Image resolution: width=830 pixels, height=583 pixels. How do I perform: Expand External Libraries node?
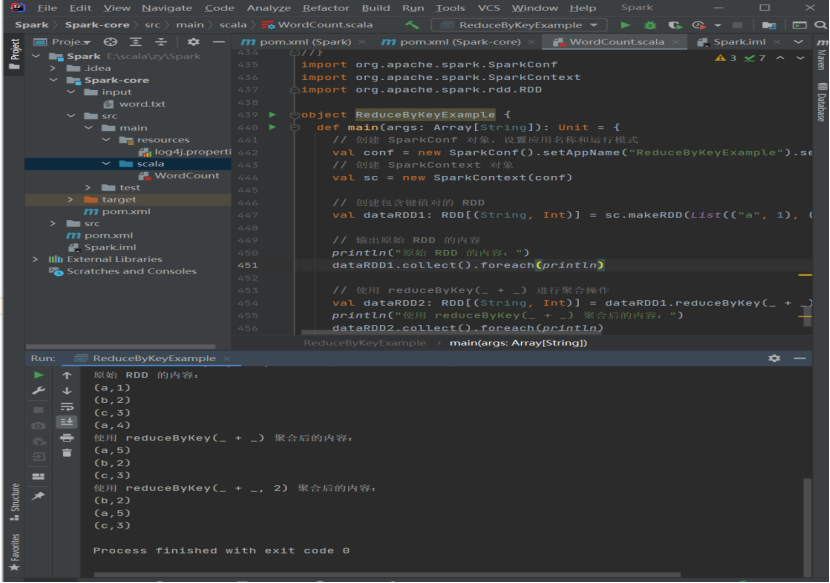[35, 259]
